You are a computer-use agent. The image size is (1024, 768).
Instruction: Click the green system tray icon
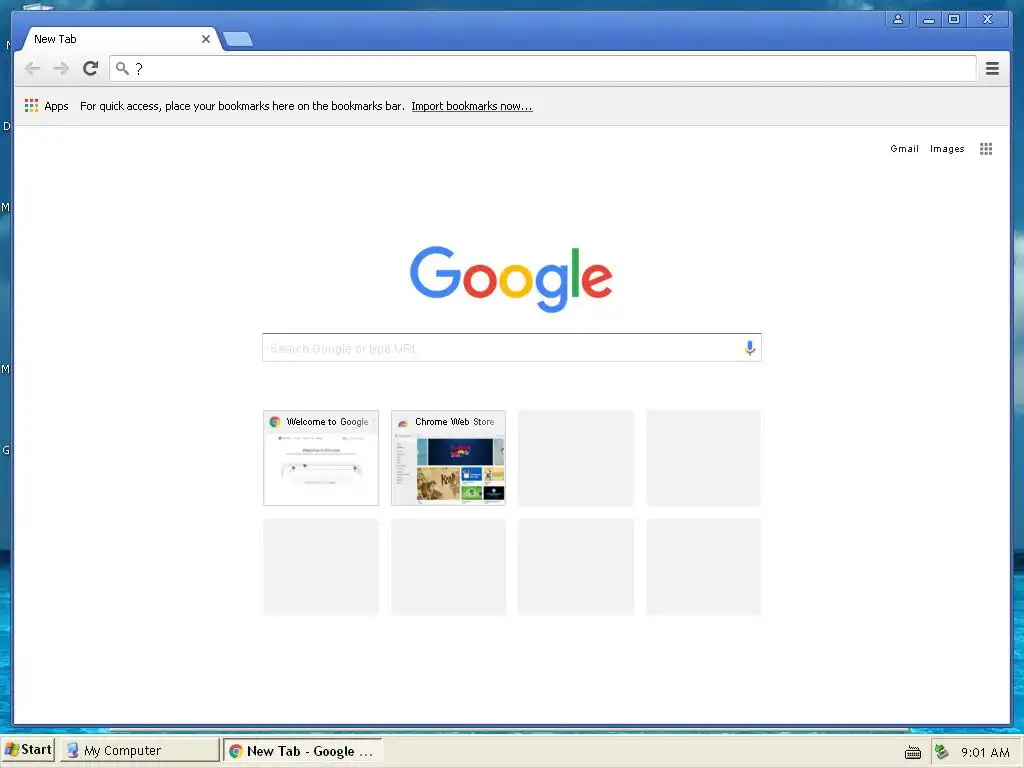coord(941,752)
